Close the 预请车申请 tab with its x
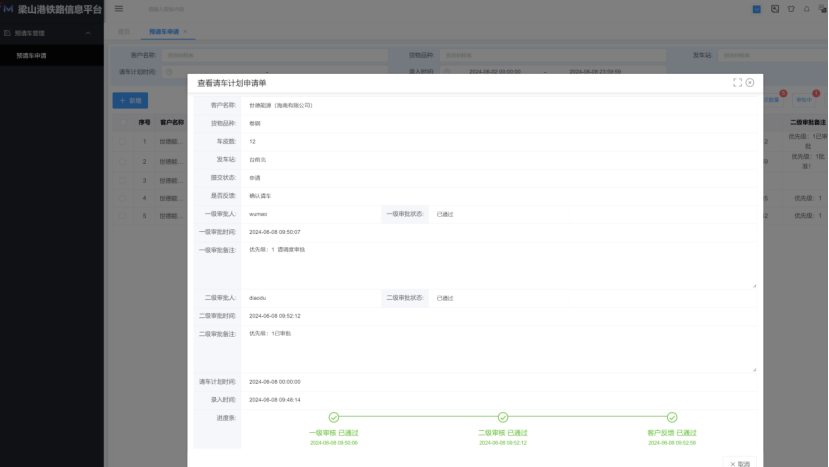Image resolution: width=829 pixels, height=467 pixels. [x=185, y=32]
